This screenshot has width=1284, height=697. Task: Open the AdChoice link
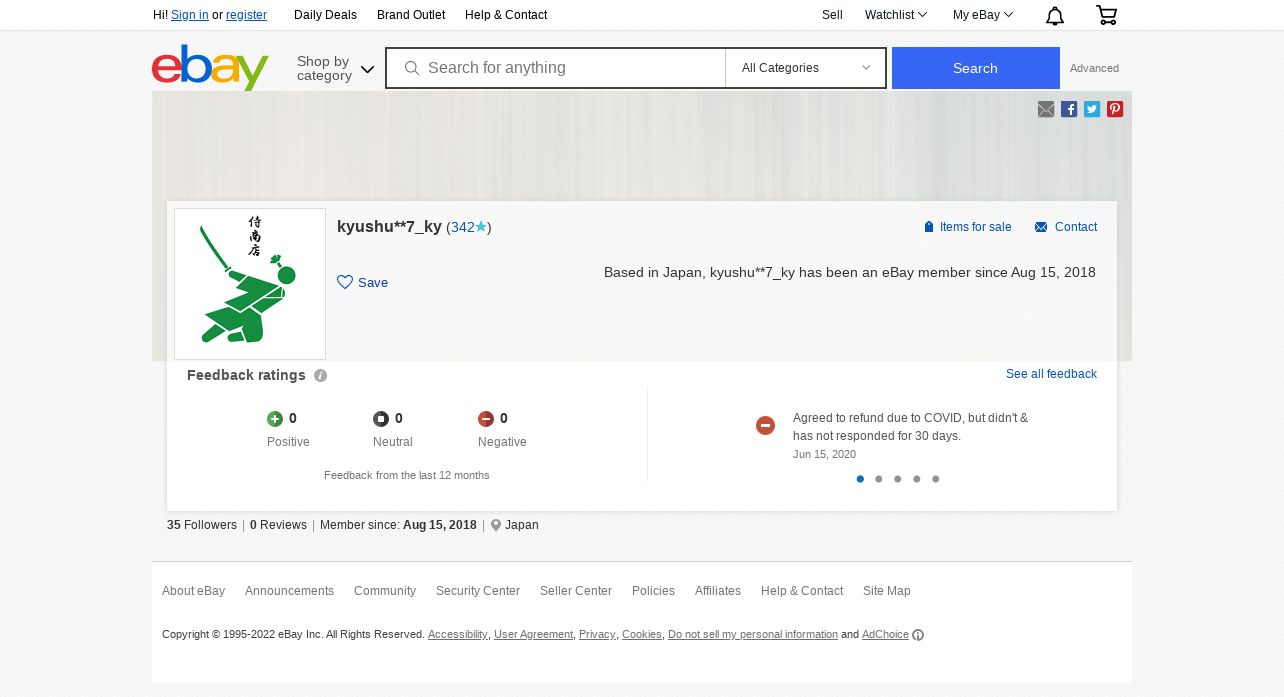click(x=885, y=635)
